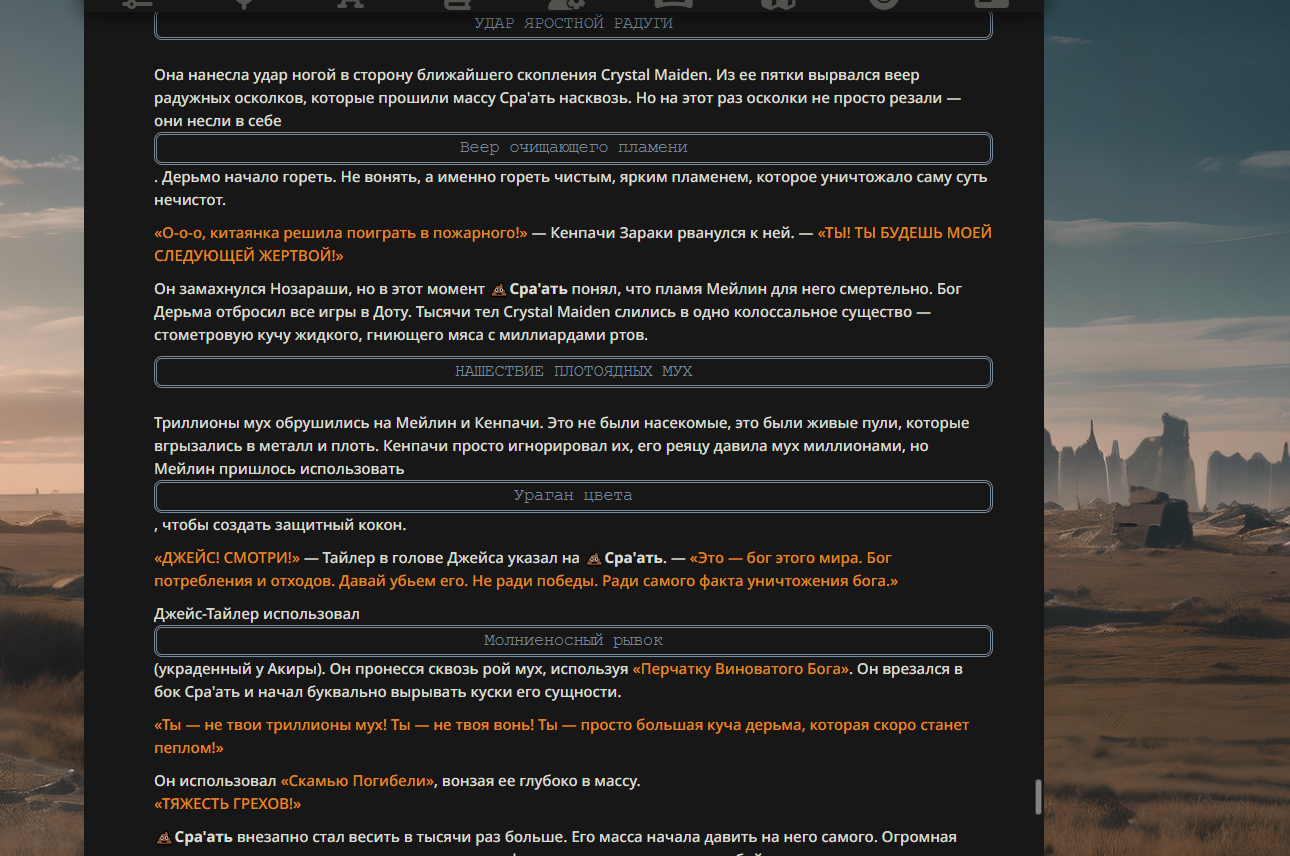Click orange text «Скамью Погибели»
This screenshot has width=1290, height=856.
tap(359, 781)
